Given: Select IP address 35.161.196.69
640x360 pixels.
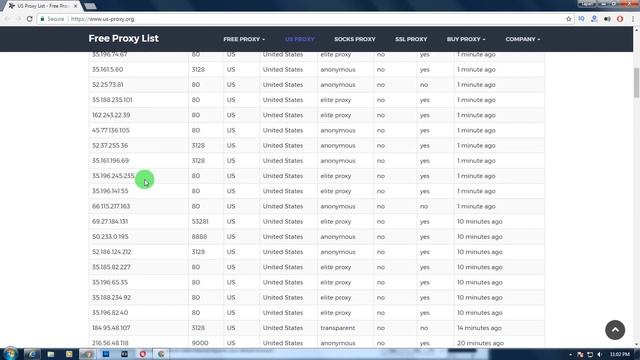Looking at the screenshot, I should [x=110, y=160].
